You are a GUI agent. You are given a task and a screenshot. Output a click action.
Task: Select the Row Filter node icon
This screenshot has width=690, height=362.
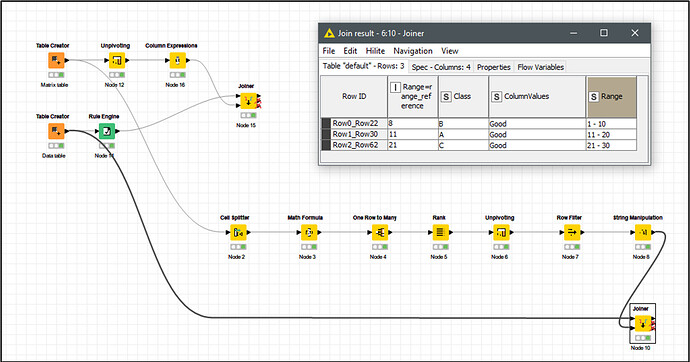(x=572, y=232)
